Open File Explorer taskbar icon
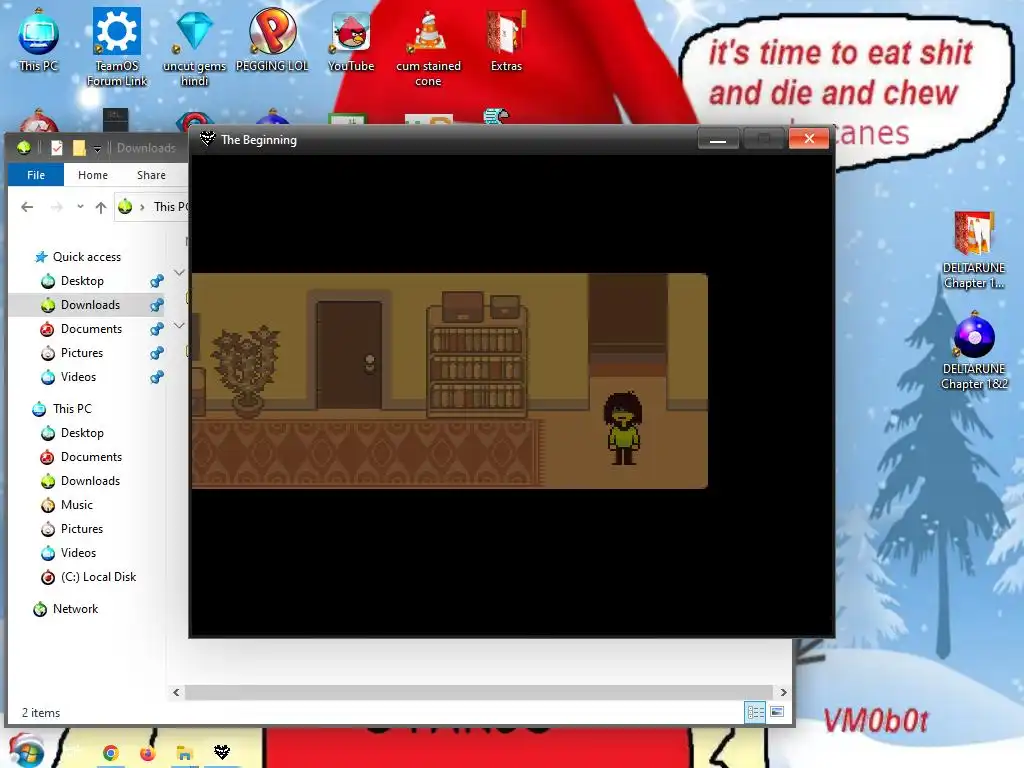Screen dimensions: 1024x768 (x=185, y=753)
